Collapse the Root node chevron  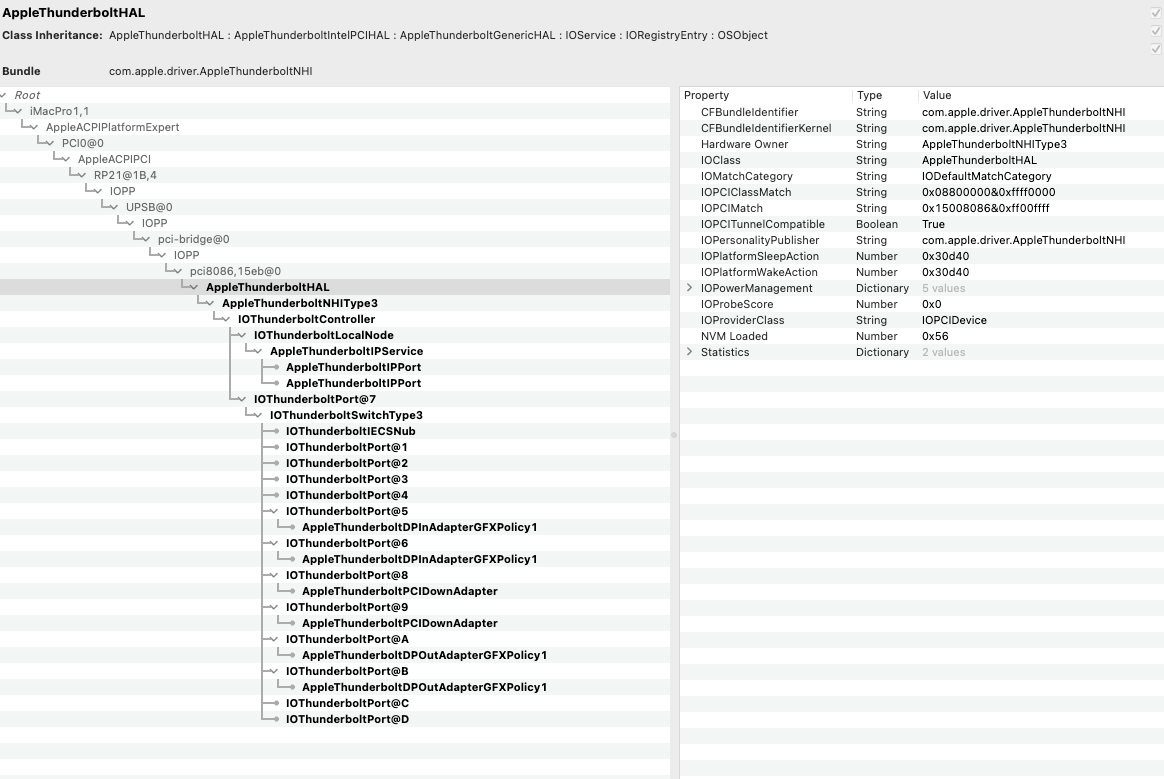point(6,96)
